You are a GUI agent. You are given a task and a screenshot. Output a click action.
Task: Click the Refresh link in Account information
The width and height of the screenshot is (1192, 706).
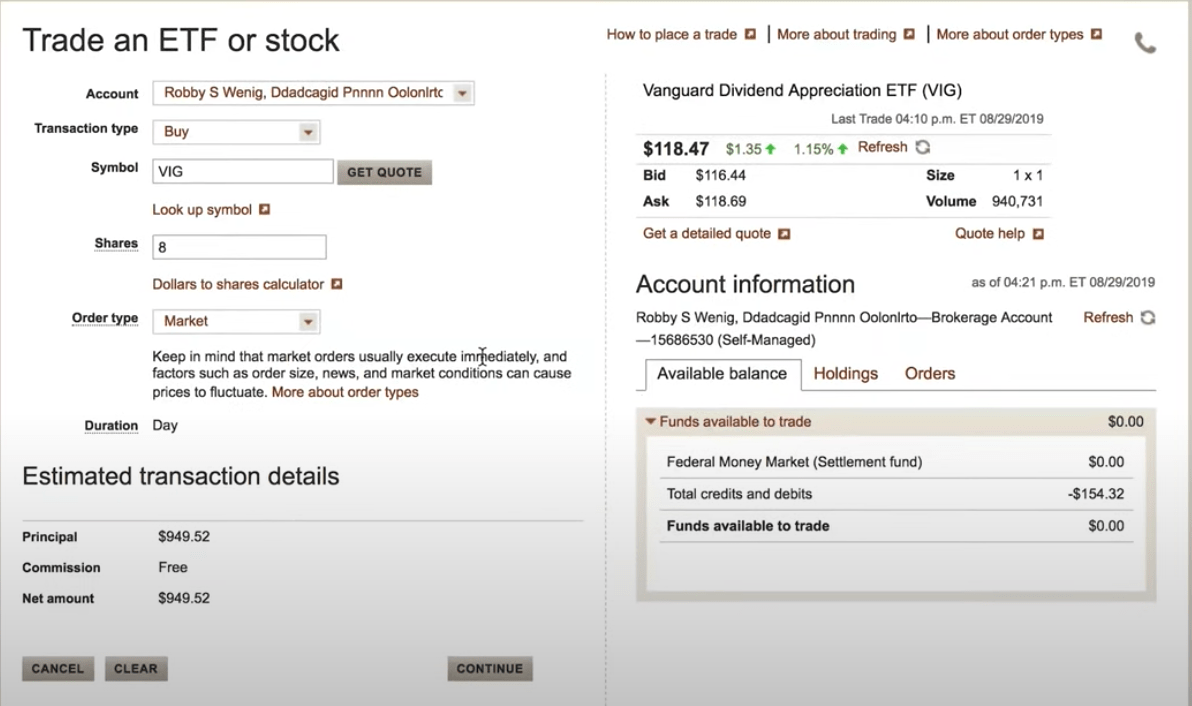tap(1108, 317)
